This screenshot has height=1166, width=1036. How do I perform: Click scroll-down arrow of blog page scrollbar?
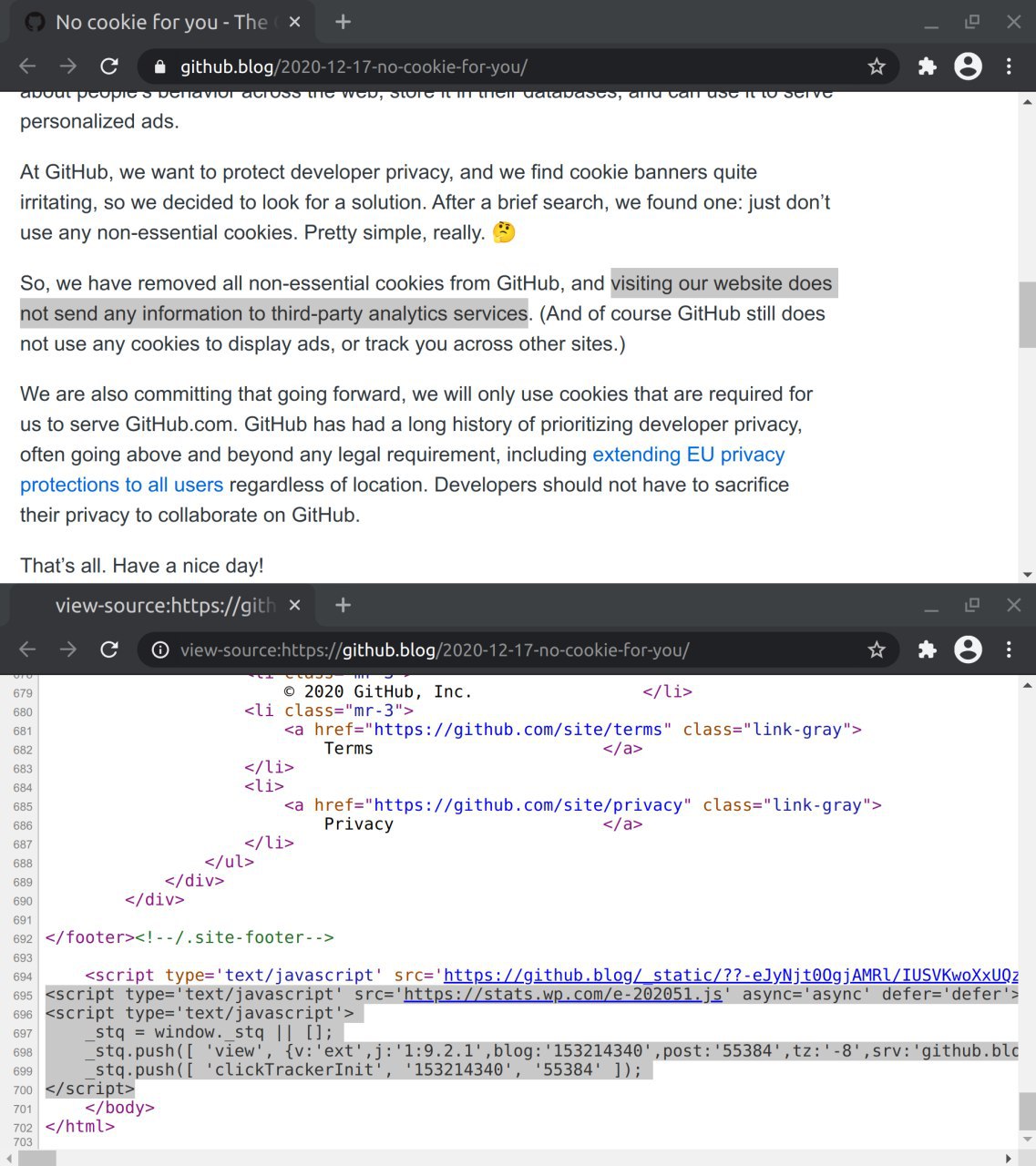1028,575
